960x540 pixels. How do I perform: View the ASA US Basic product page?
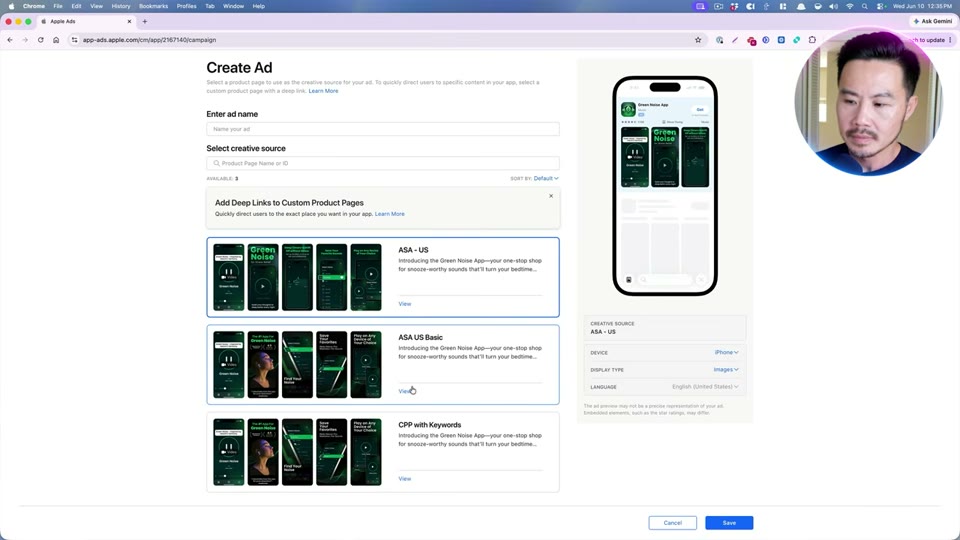point(405,391)
